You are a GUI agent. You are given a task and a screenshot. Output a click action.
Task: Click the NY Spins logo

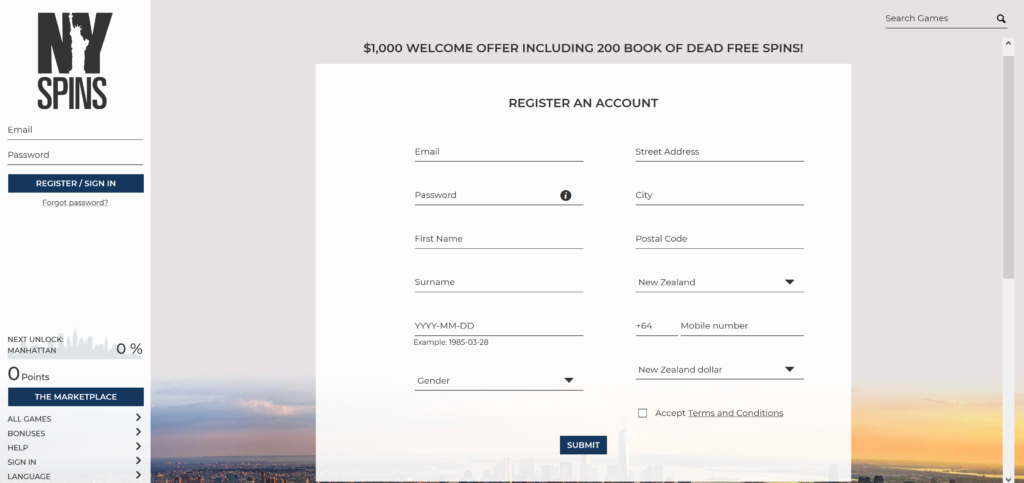[74, 61]
